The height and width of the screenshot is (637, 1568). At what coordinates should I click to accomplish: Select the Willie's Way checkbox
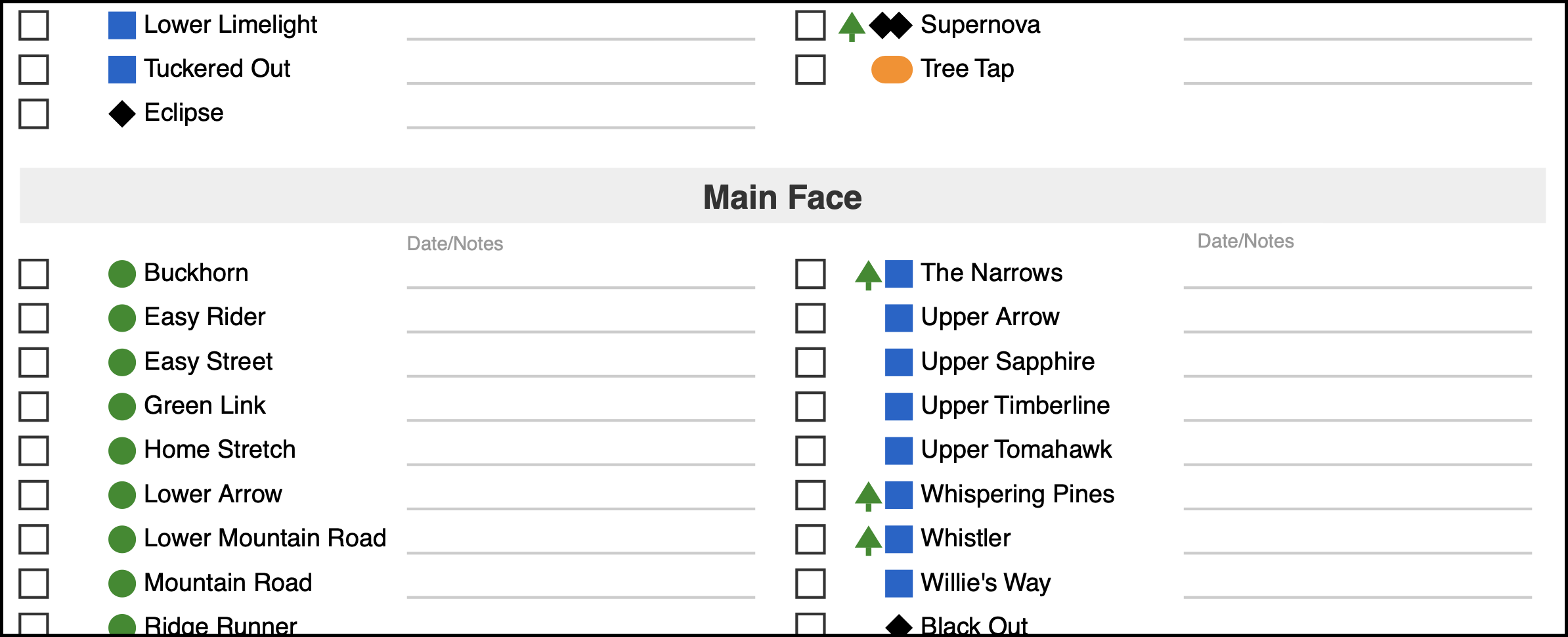pyautogui.click(x=810, y=583)
